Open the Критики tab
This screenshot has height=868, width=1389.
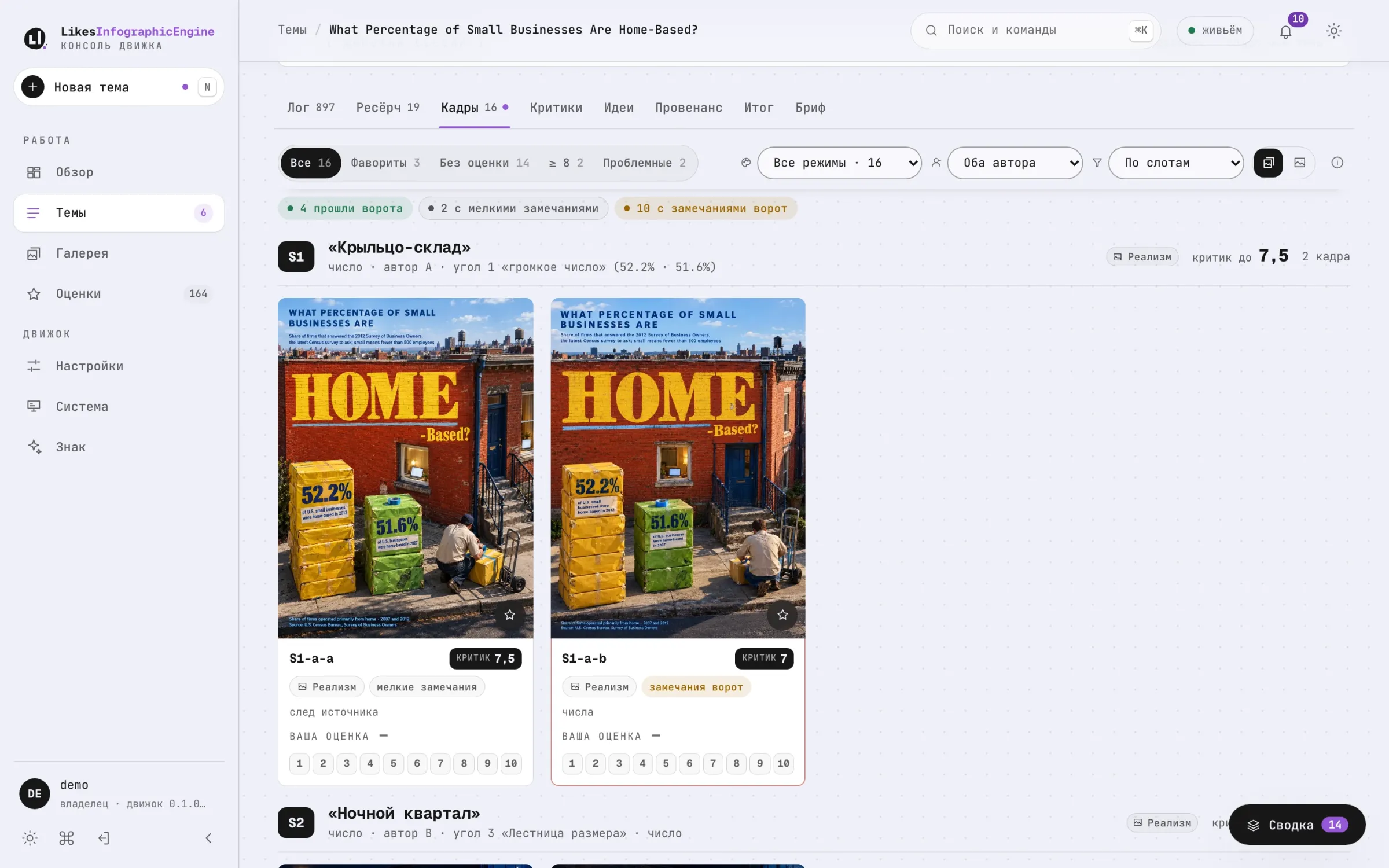coord(556,108)
